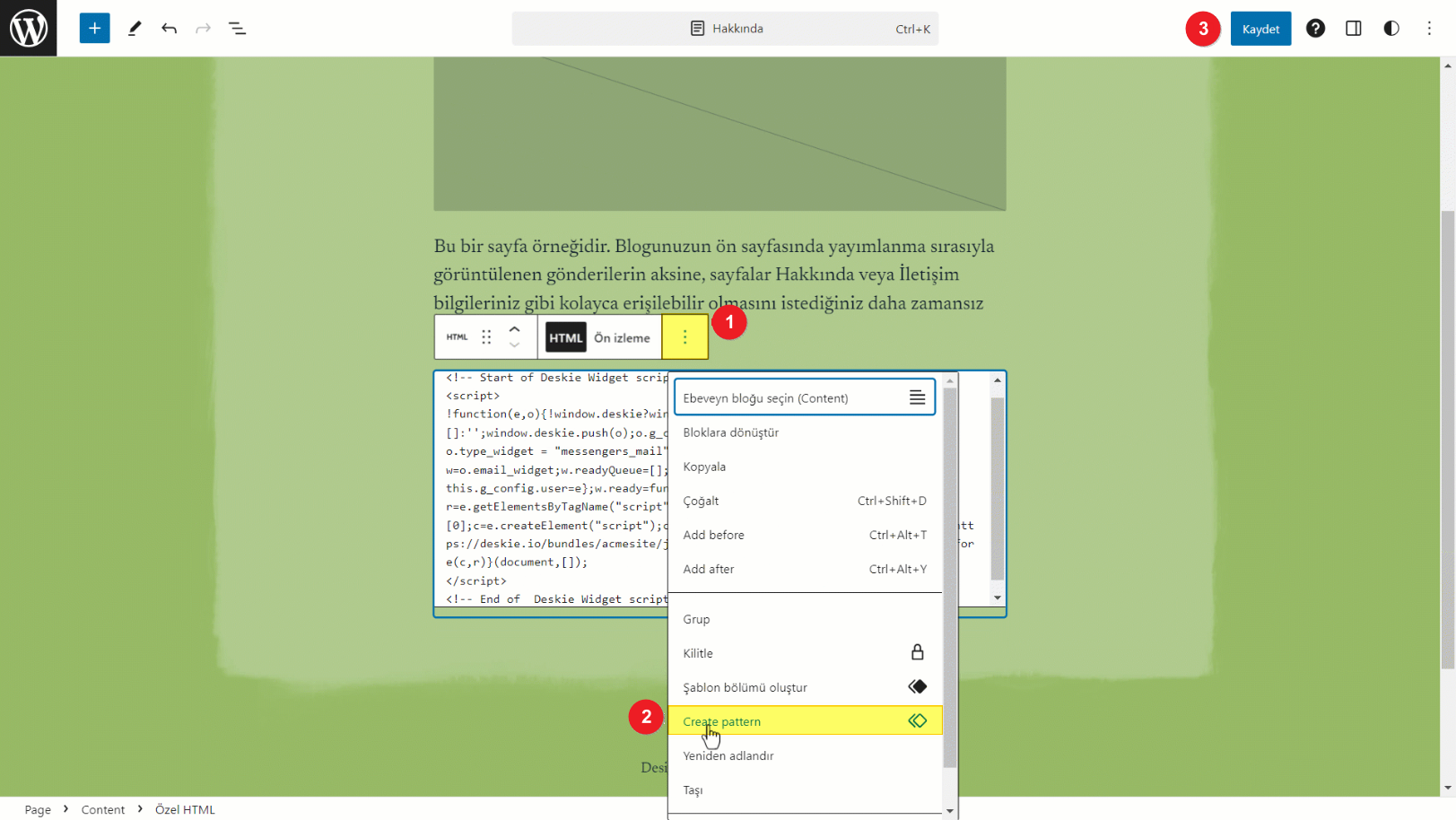Choose Çoğalt menu entry
1456x820 pixels.
(x=805, y=501)
